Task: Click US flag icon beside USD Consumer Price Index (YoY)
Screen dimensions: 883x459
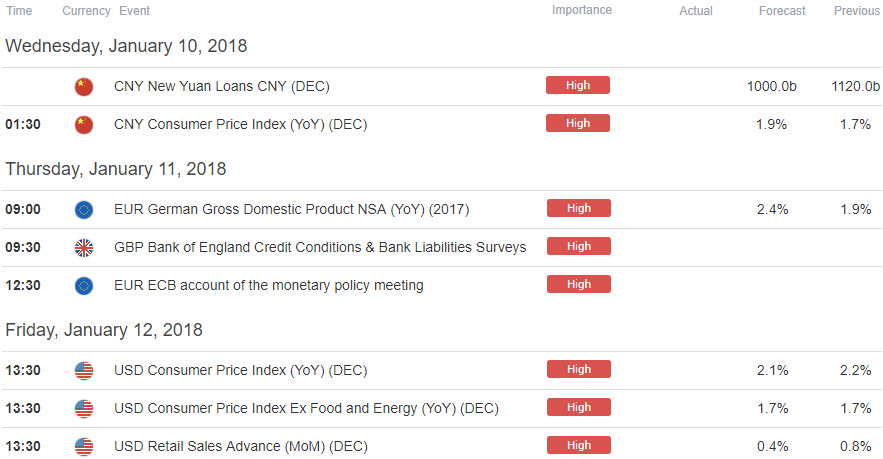Action: (x=84, y=371)
